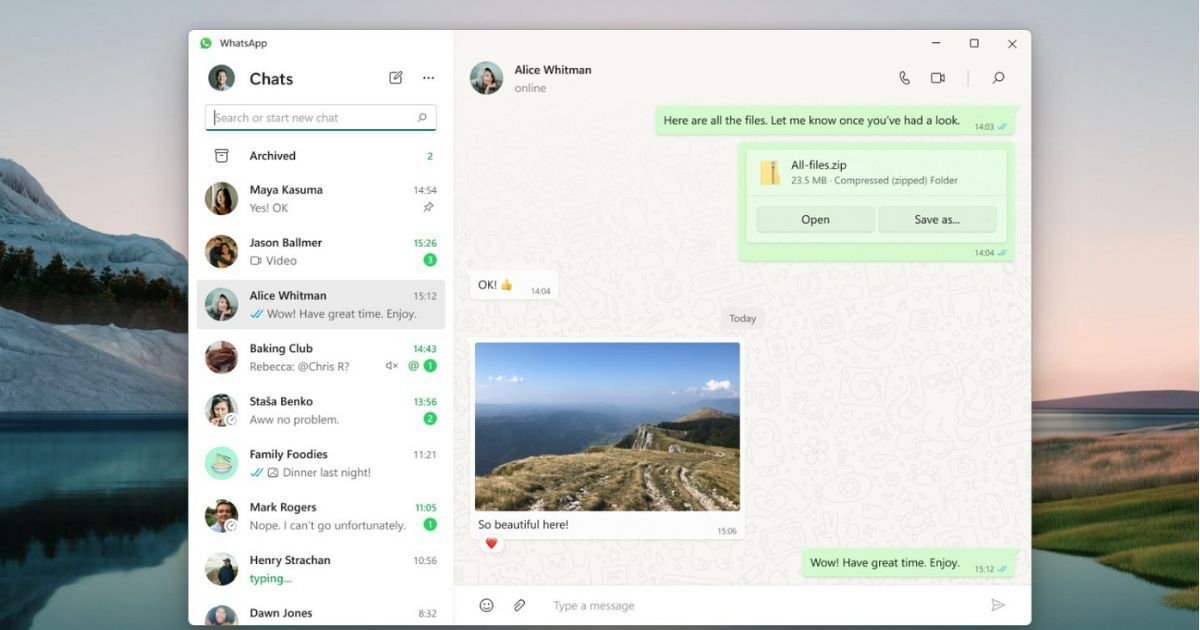Click the 'Nope. I can't go unfortunately.' preview
The height and width of the screenshot is (630, 1200).
pos(328,526)
